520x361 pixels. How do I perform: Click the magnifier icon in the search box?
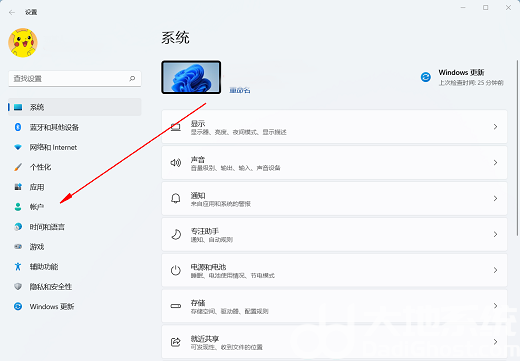pyautogui.click(x=132, y=79)
